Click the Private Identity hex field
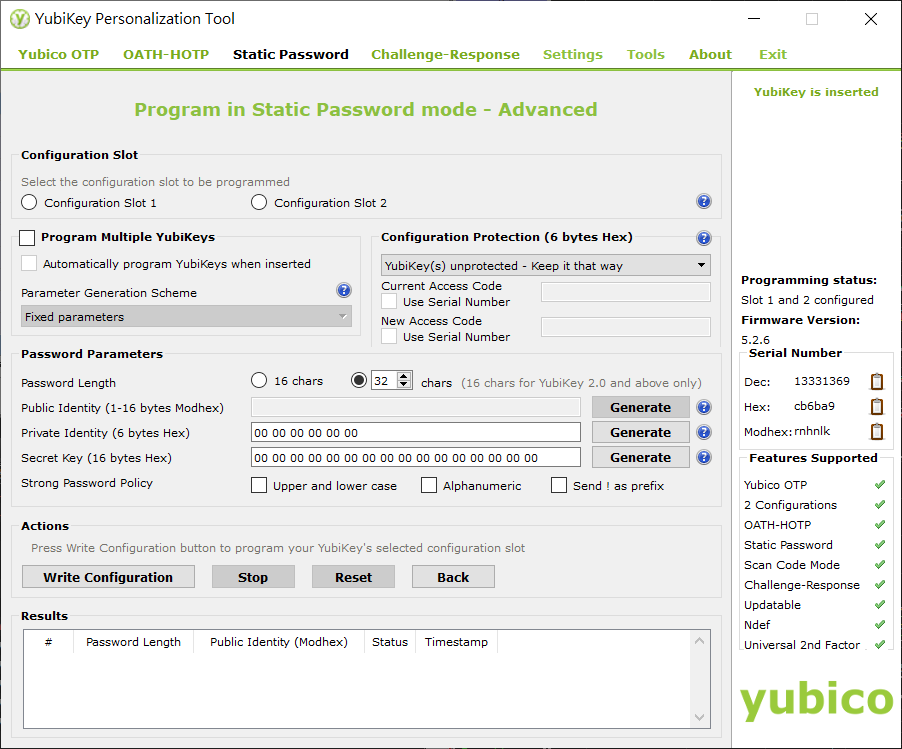 pyautogui.click(x=416, y=433)
